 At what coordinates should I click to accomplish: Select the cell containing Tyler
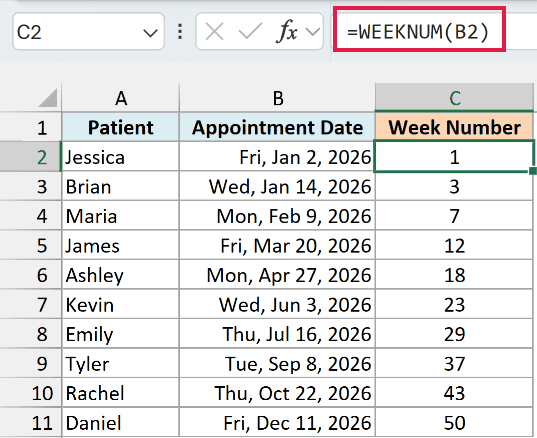(121, 363)
